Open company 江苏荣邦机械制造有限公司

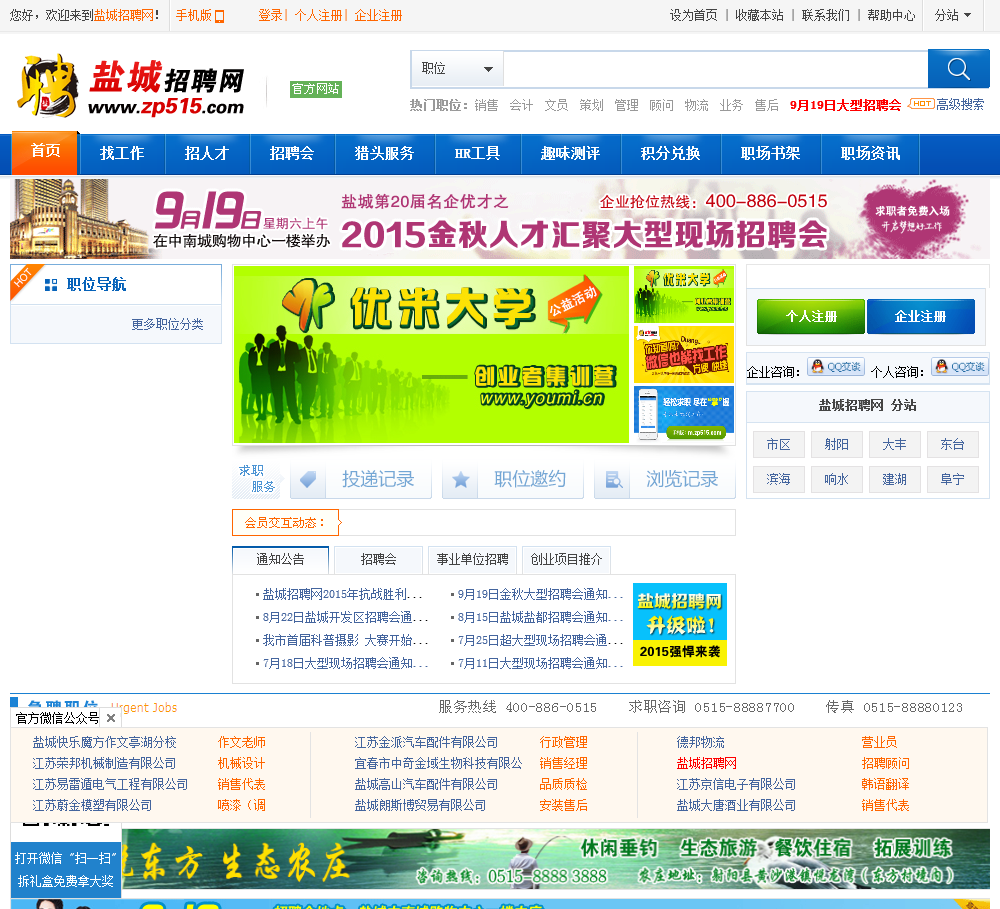[x=104, y=763]
